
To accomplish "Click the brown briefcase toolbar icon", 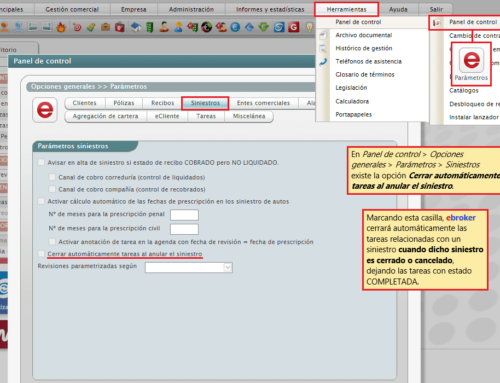I will click(x=106, y=27).
